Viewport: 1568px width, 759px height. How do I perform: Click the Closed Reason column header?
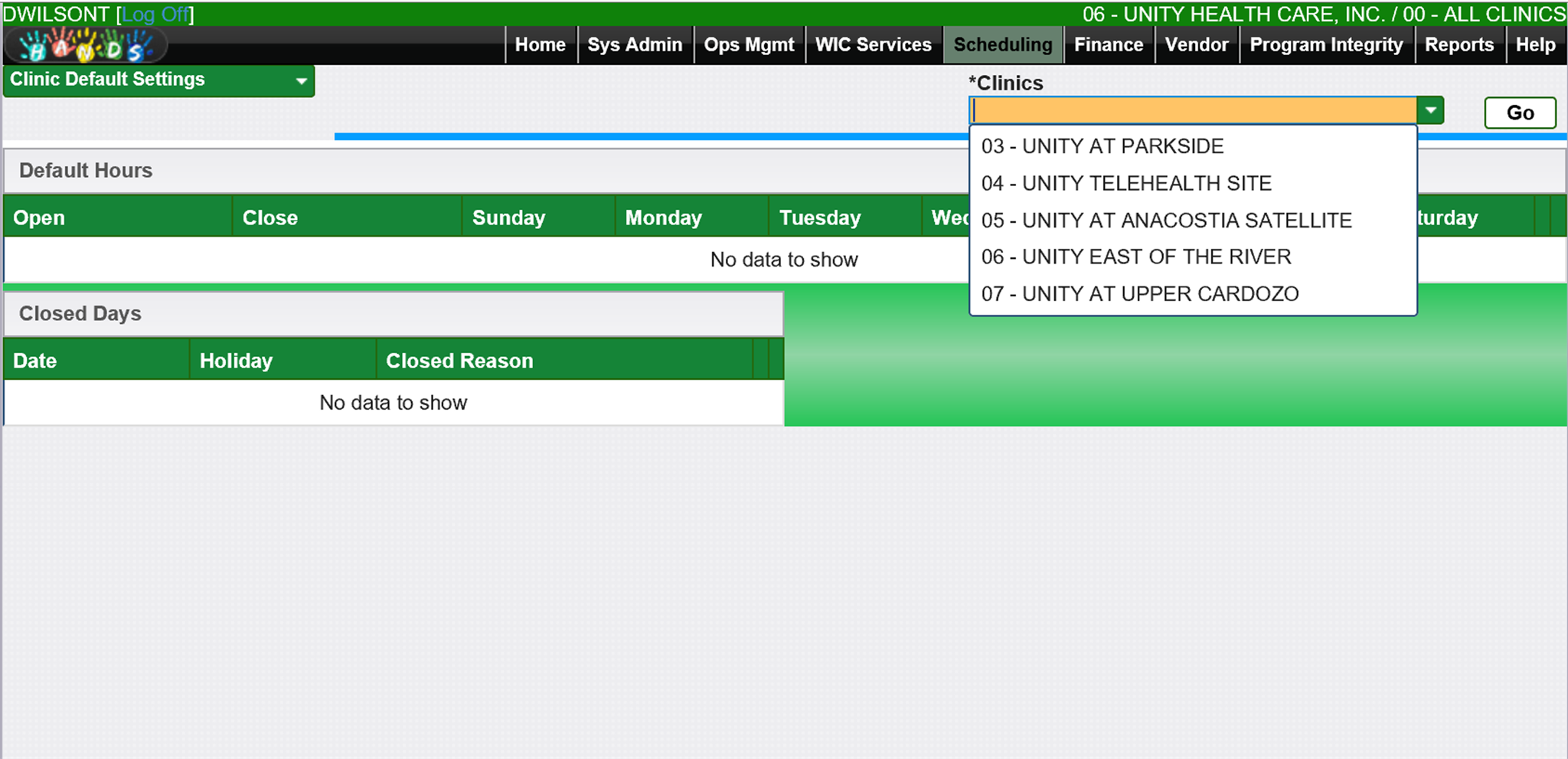click(459, 361)
